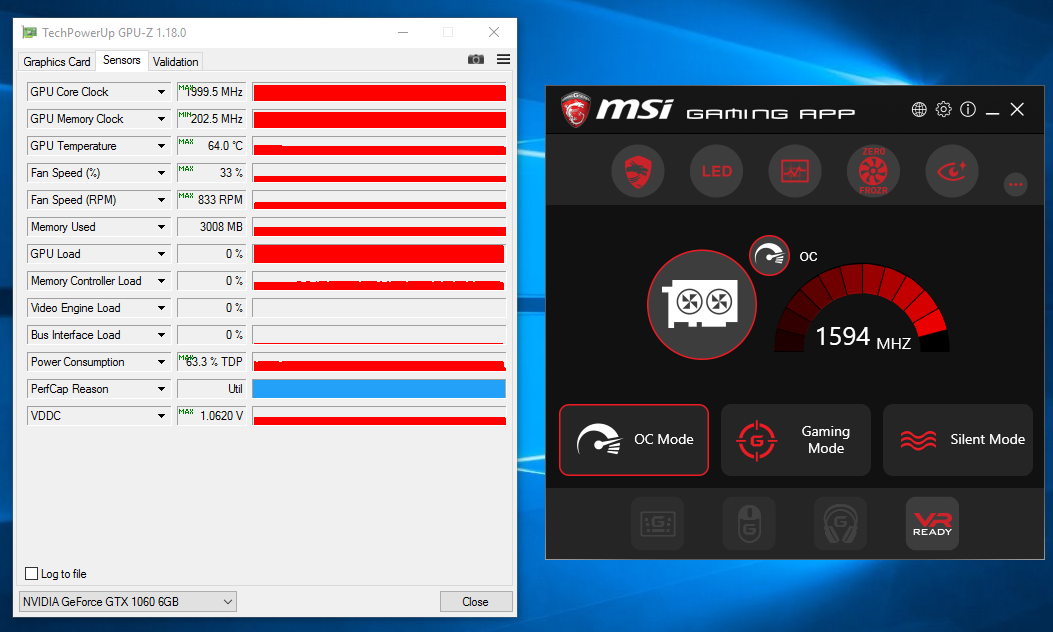This screenshot has height=632, width=1053.
Task: Open the Eye Rest icon in MSI app
Action: tap(952, 171)
